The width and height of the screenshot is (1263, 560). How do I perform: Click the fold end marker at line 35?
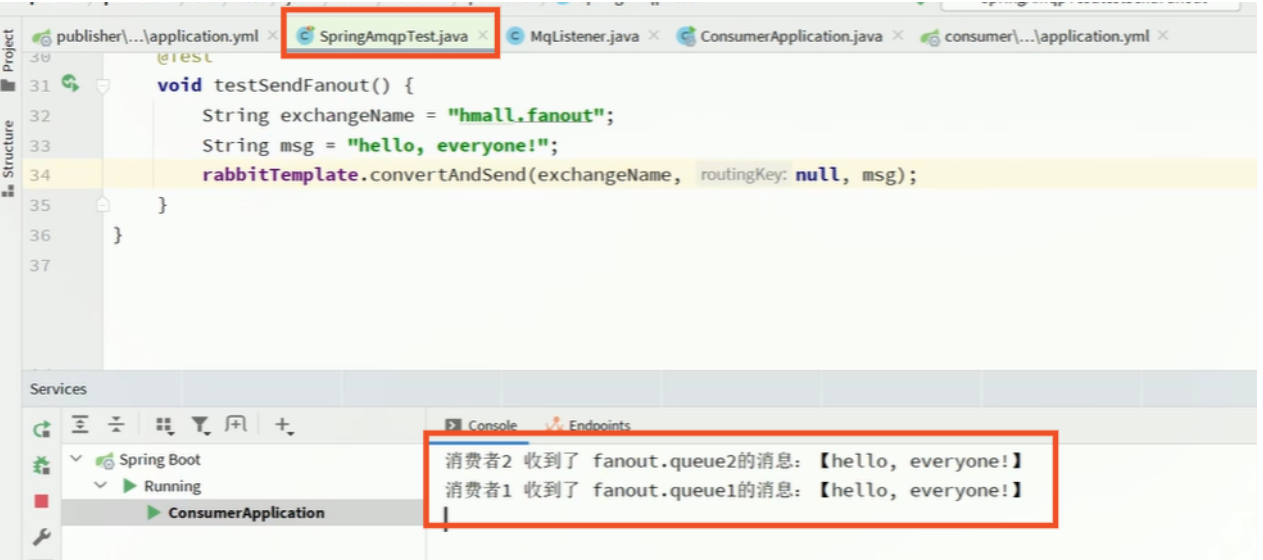[x=102, y=205]
